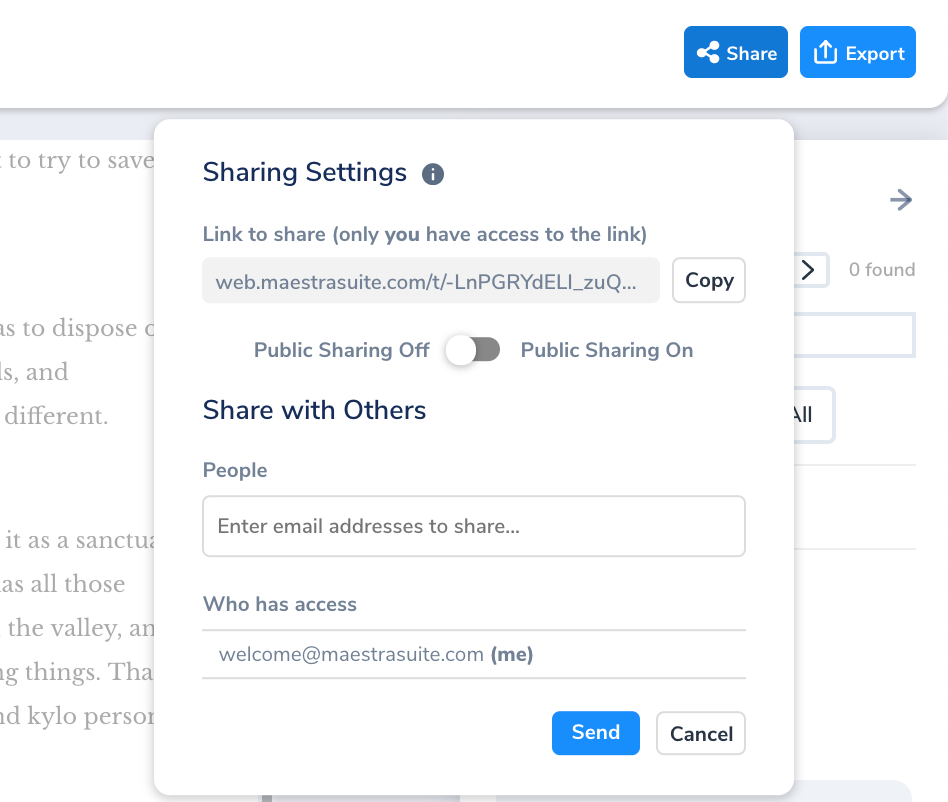
Task: Toggle the Public Sharing switch
Action: [x=474, y=350]
